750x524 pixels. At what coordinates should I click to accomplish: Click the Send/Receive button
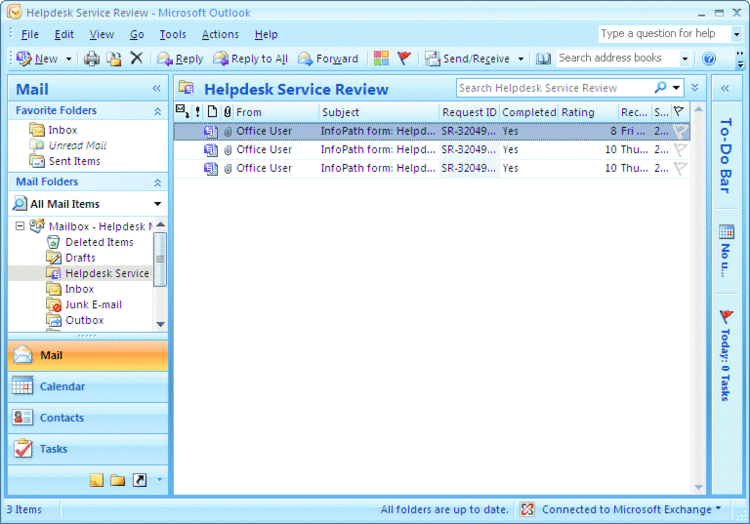point(467,59)
